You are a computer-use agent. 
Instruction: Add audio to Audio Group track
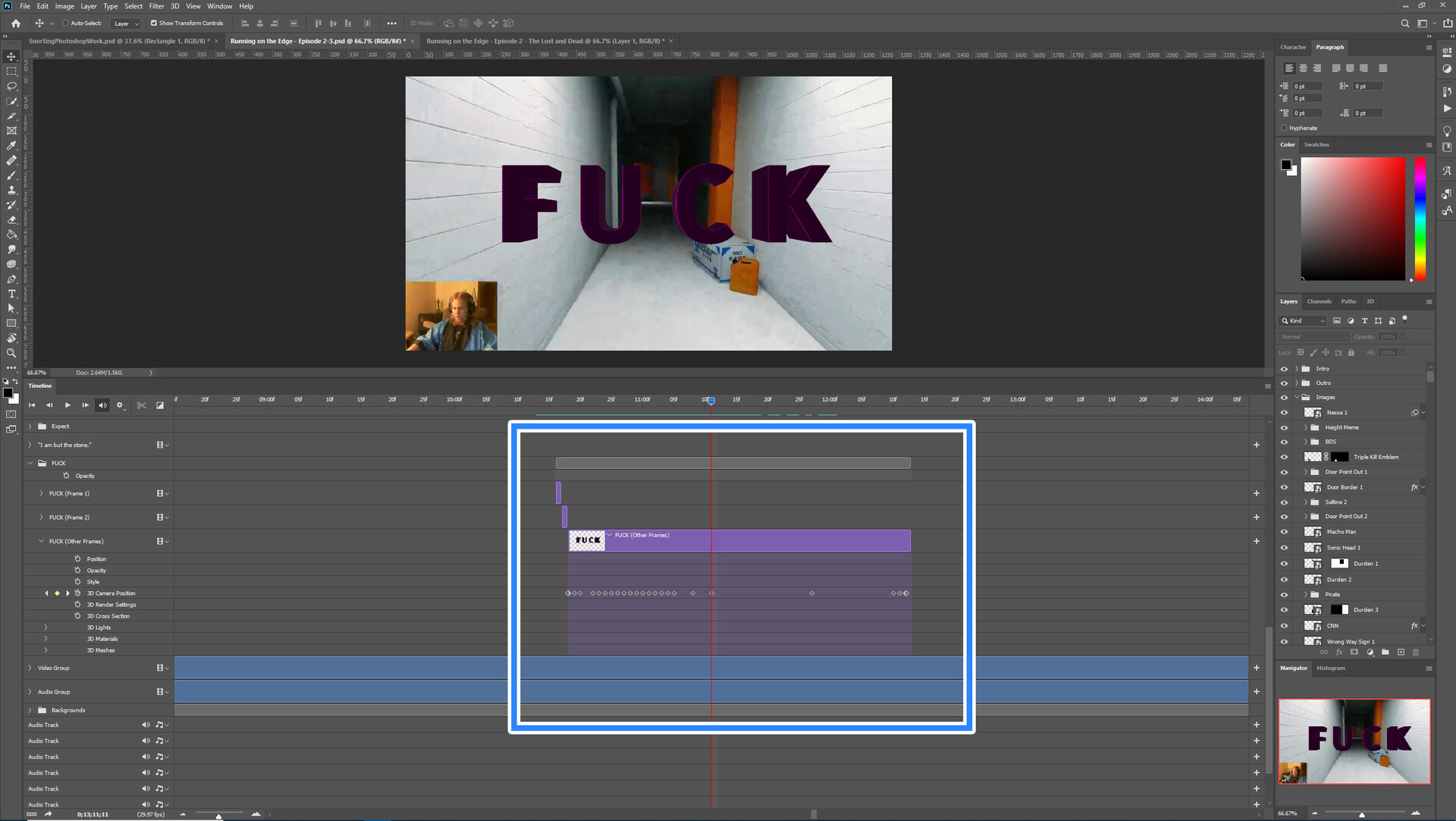pos(1257,692)
